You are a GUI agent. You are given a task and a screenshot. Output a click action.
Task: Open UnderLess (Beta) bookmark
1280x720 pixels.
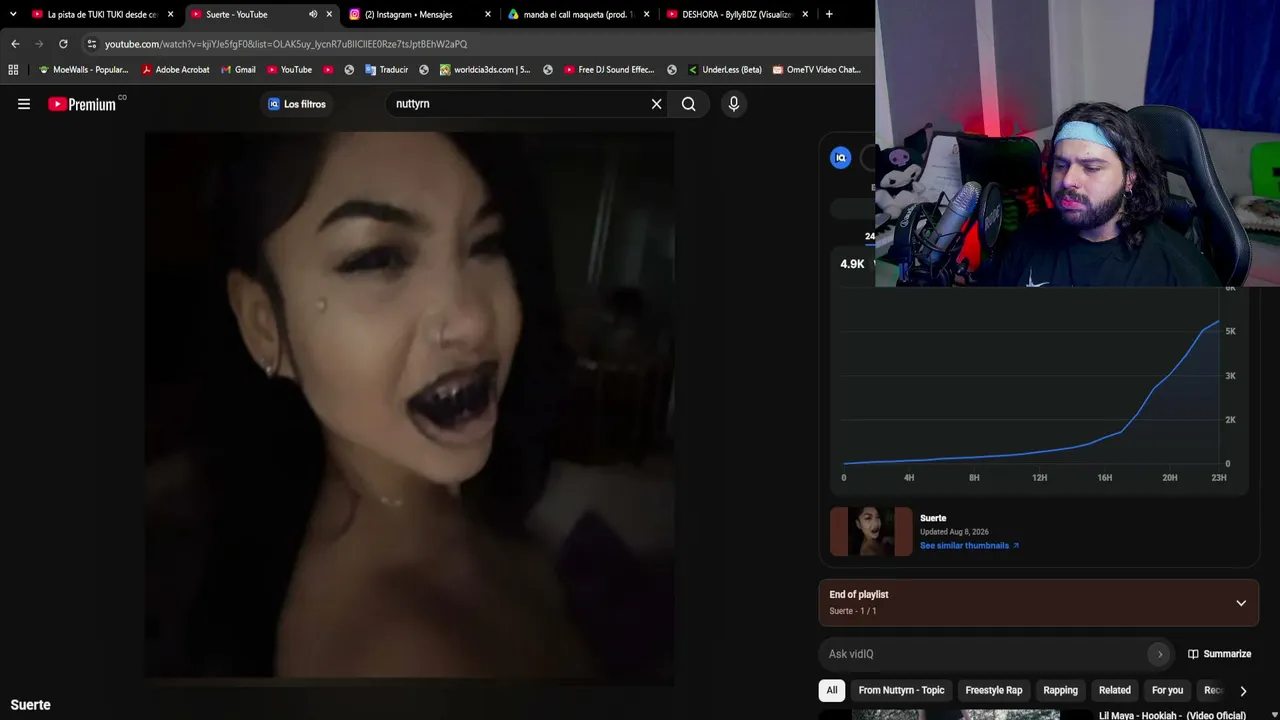click(724, 70)
